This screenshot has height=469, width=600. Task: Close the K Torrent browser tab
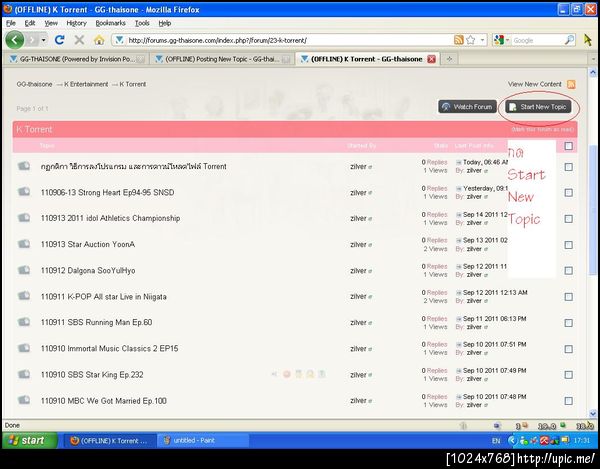coord(431,59)
